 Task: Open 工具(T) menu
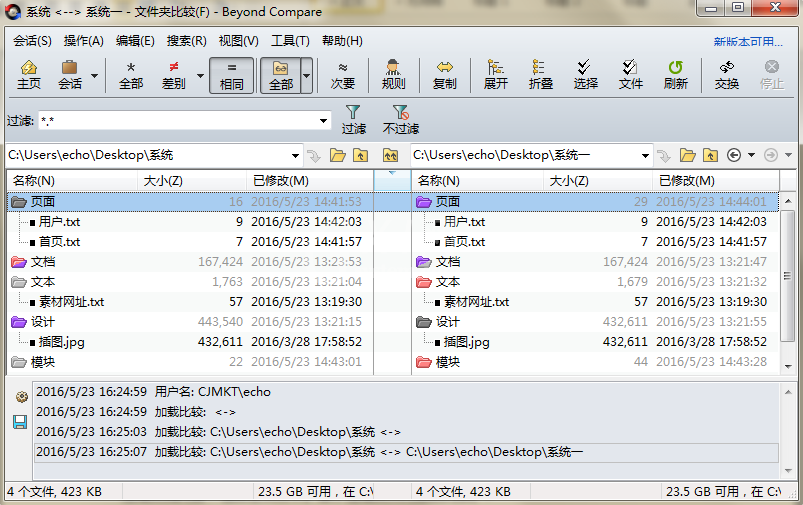pyautogui.click(x=290, y=41)
